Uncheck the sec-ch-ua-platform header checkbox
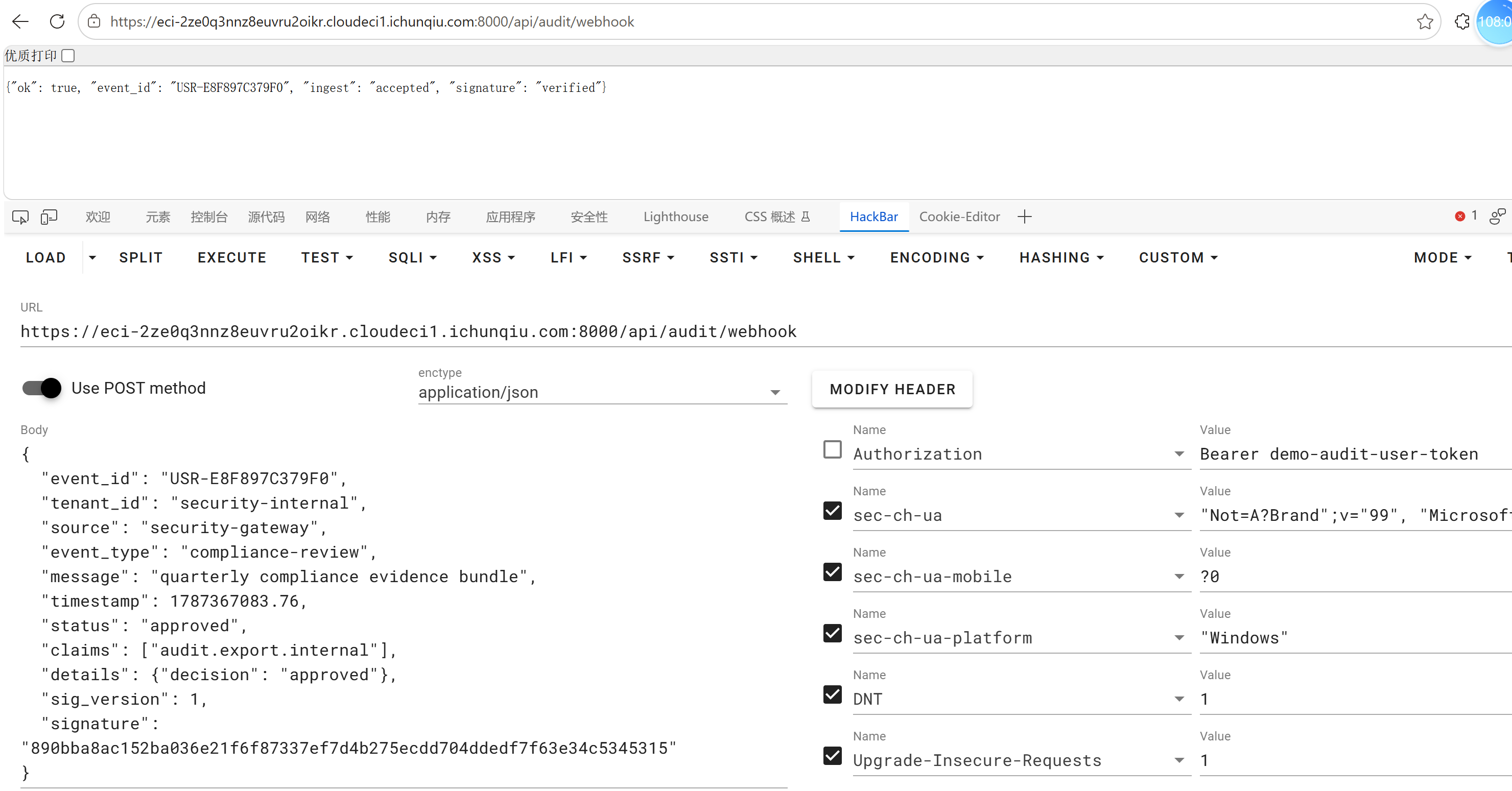 [x=832, y=633]
